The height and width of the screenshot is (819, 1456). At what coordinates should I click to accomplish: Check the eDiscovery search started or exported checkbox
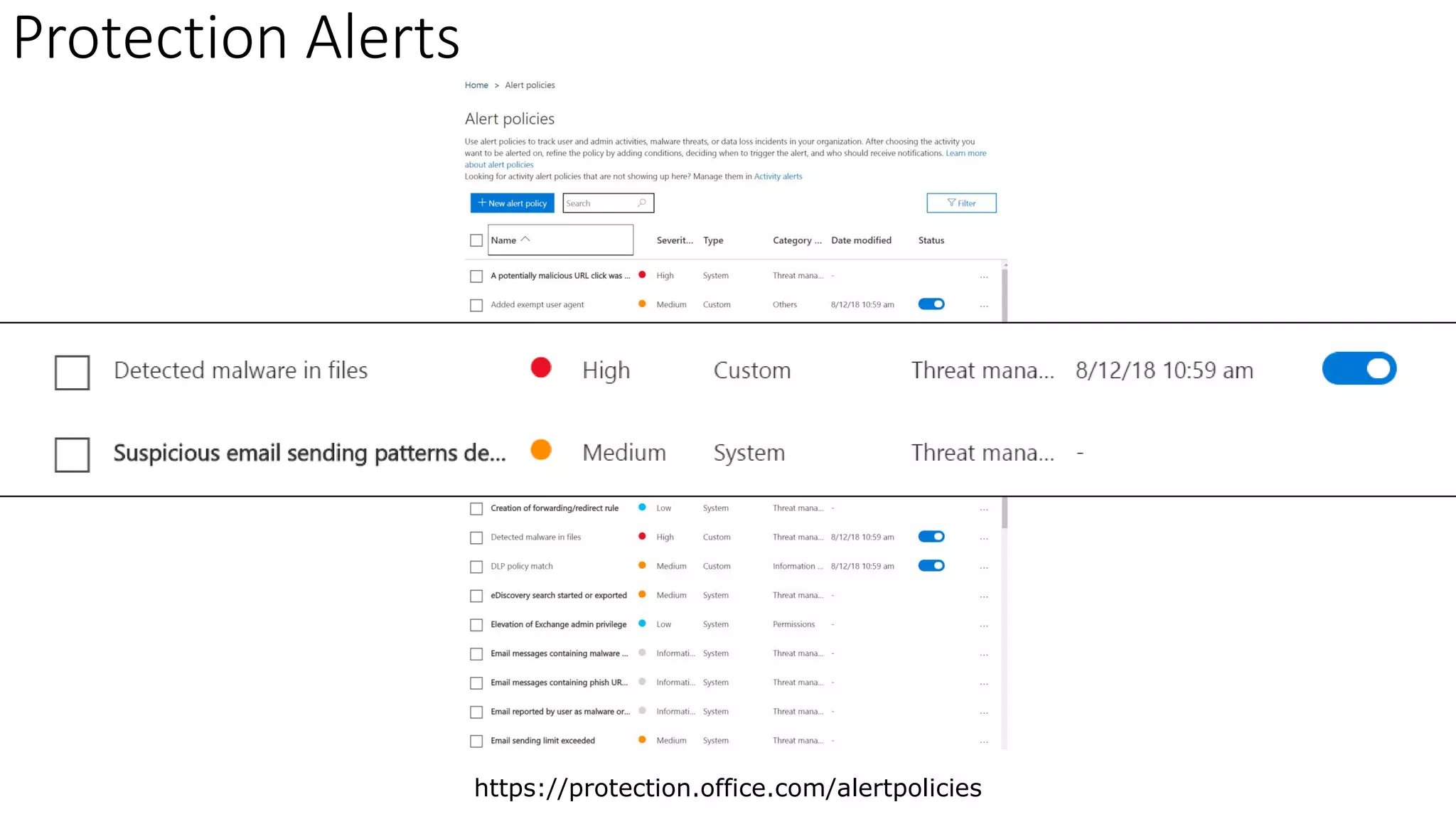(476, 596)
